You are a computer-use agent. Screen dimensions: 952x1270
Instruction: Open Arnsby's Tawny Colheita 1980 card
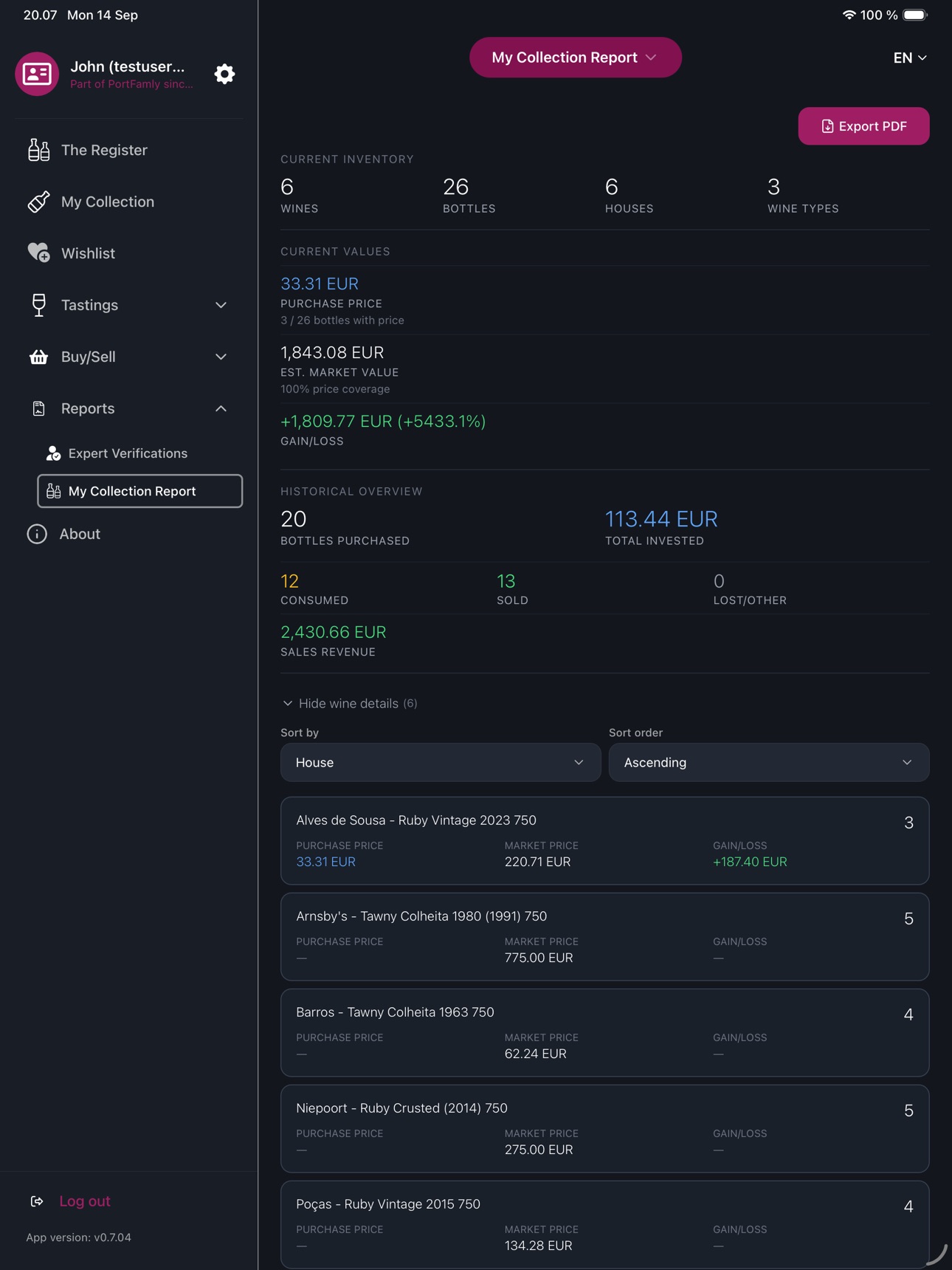605,936
